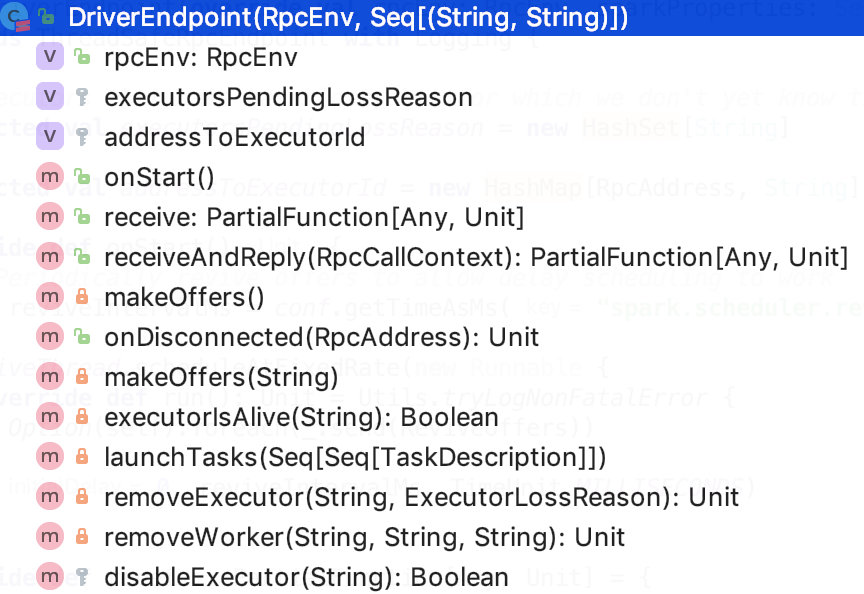Click the private lock icon of makeOffers()
This screenshot has height=594, width=864.
[x=82, y=297]
